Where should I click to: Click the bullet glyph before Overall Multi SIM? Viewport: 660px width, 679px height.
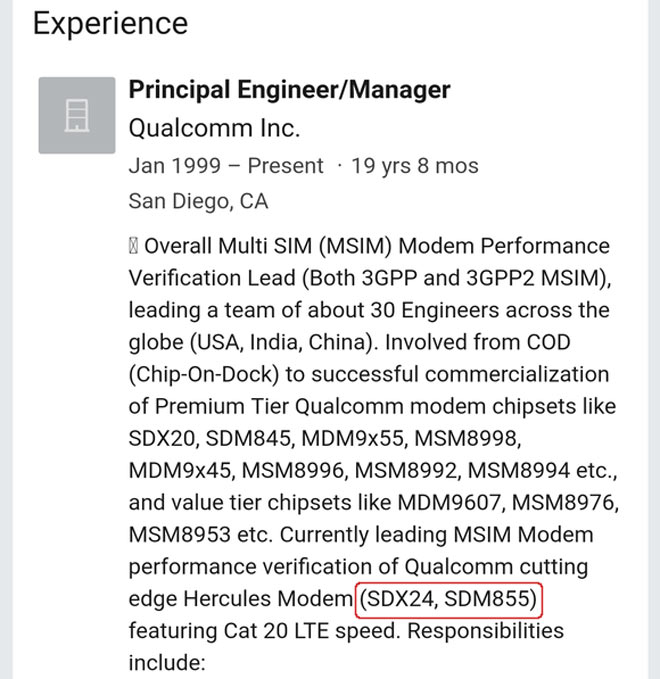pos(134,246)
